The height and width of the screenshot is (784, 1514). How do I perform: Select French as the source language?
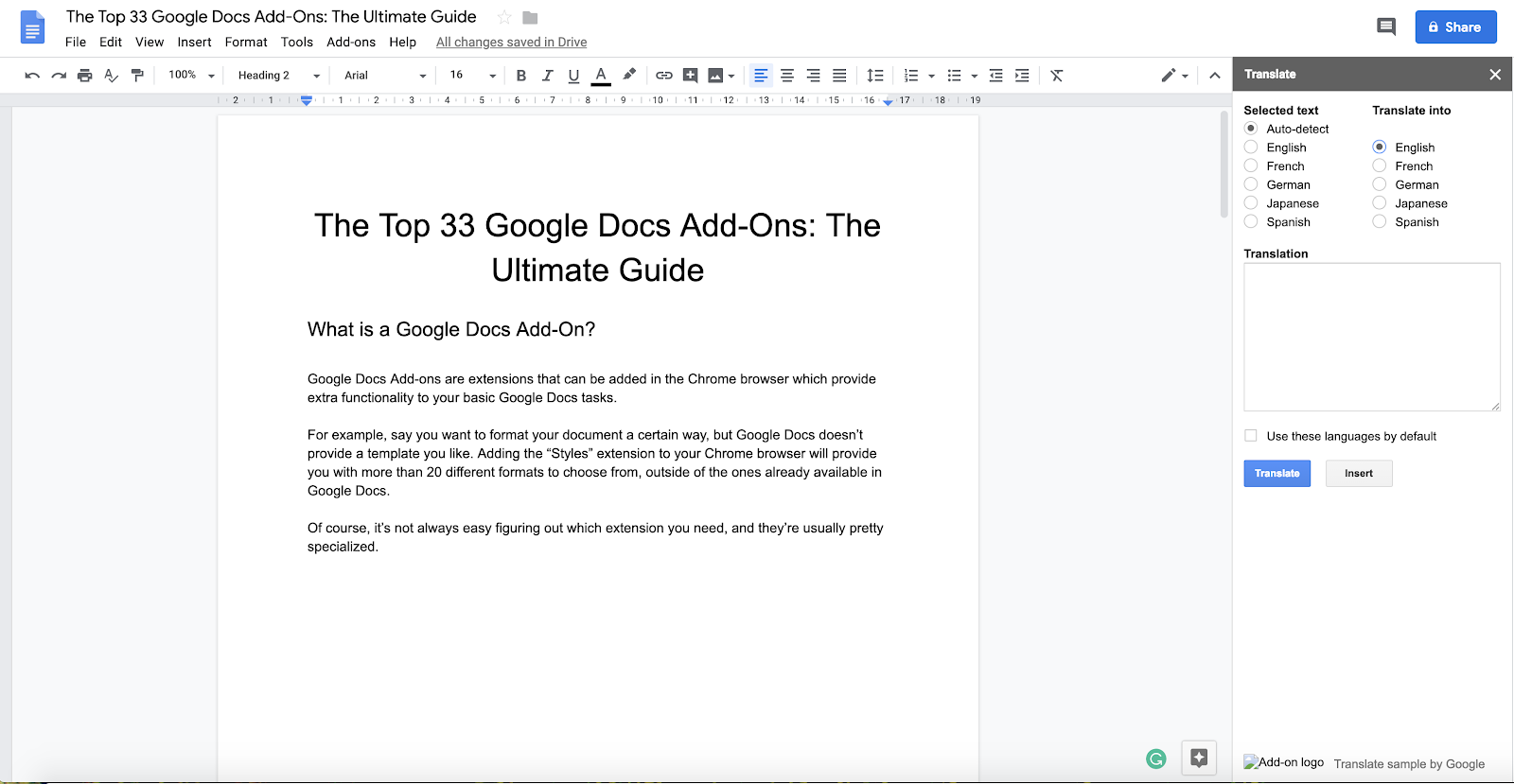pyautogui.click(x=1251, y=166)
